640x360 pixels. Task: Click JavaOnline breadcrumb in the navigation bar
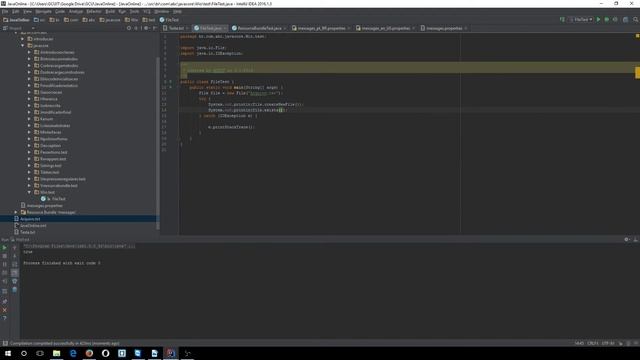click(16, 20)
